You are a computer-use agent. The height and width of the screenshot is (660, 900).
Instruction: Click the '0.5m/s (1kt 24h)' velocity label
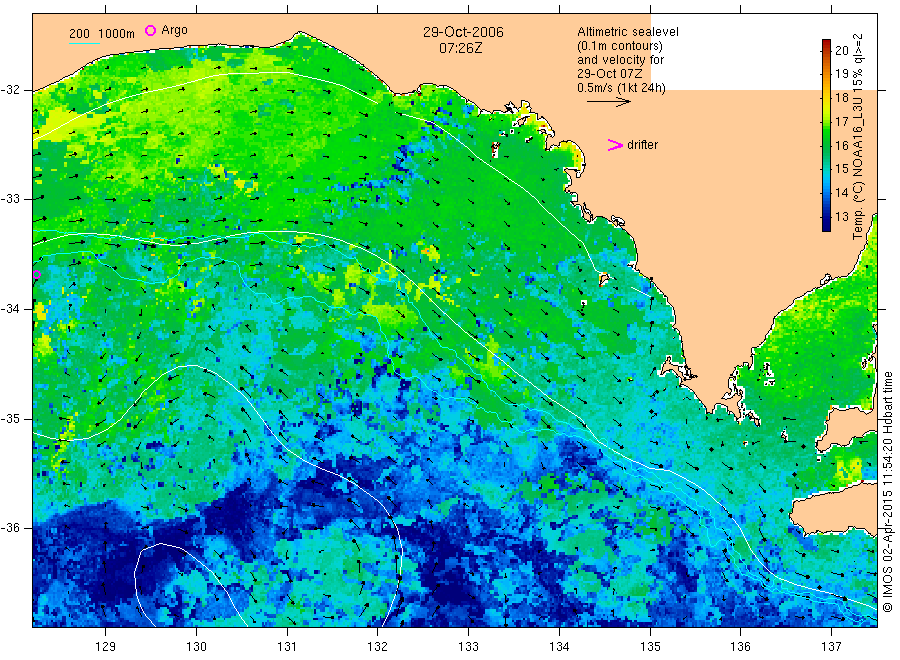[622, 88]
